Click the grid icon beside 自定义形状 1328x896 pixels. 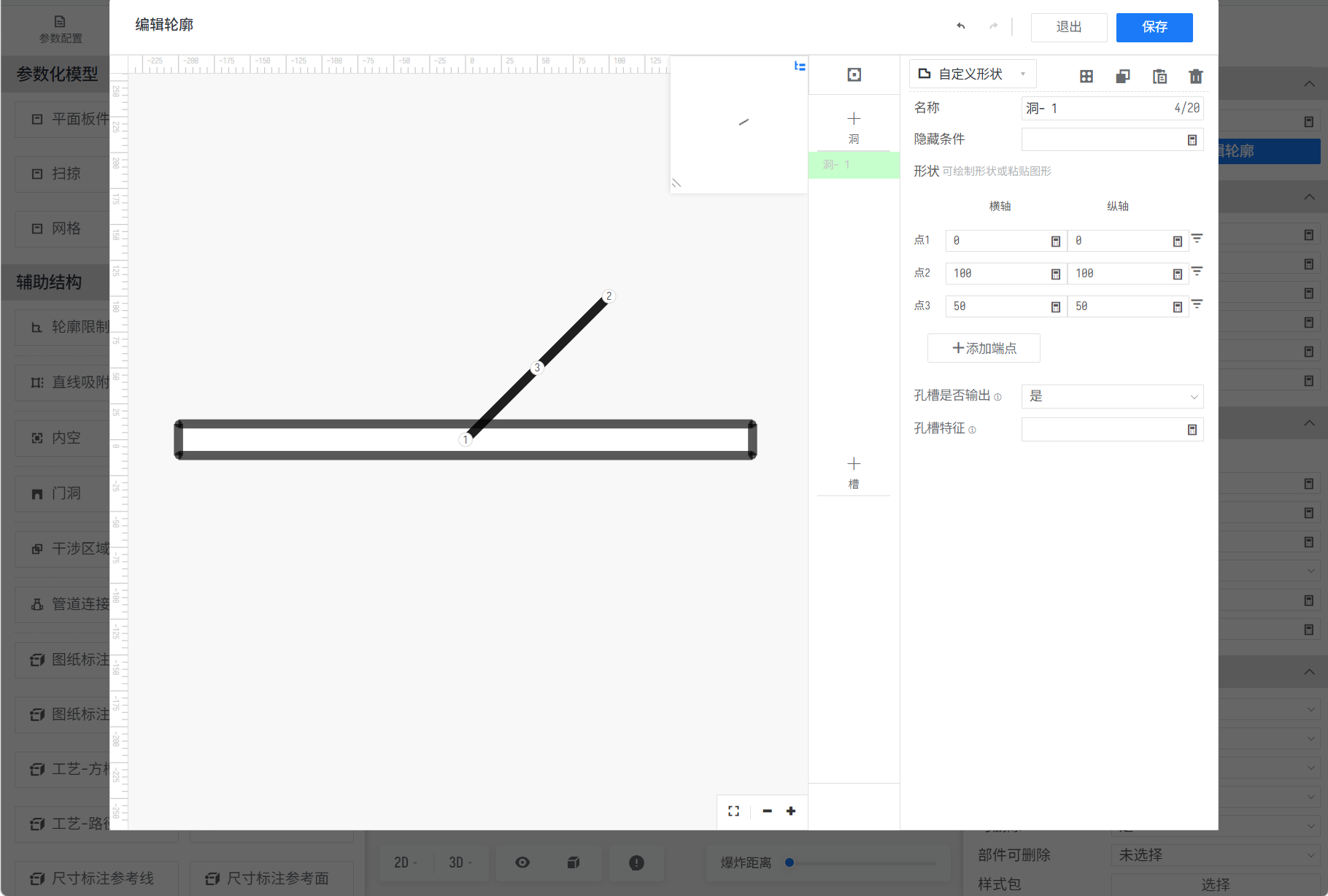[x=1086, y=76]
